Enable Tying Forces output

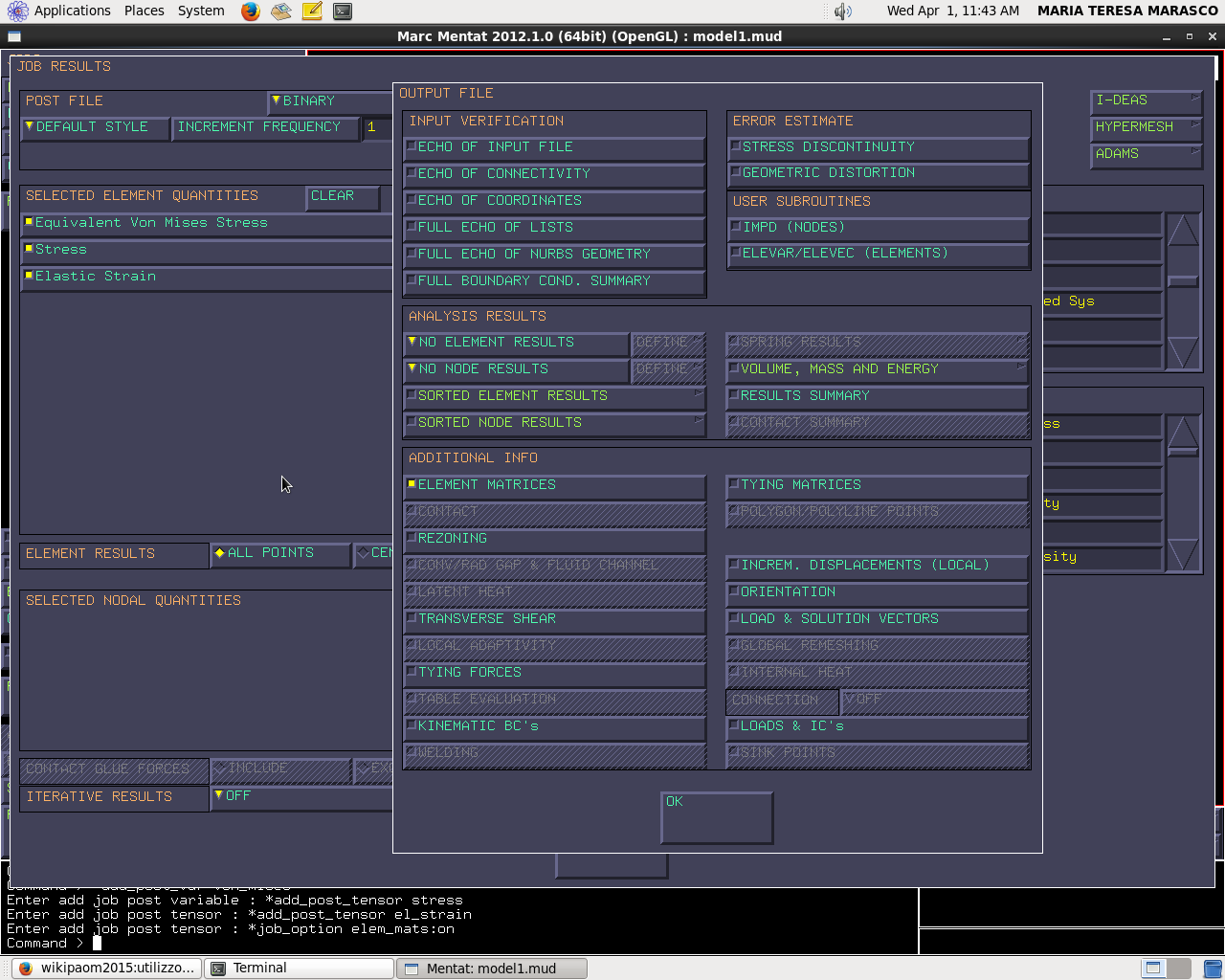click(555, 673)
